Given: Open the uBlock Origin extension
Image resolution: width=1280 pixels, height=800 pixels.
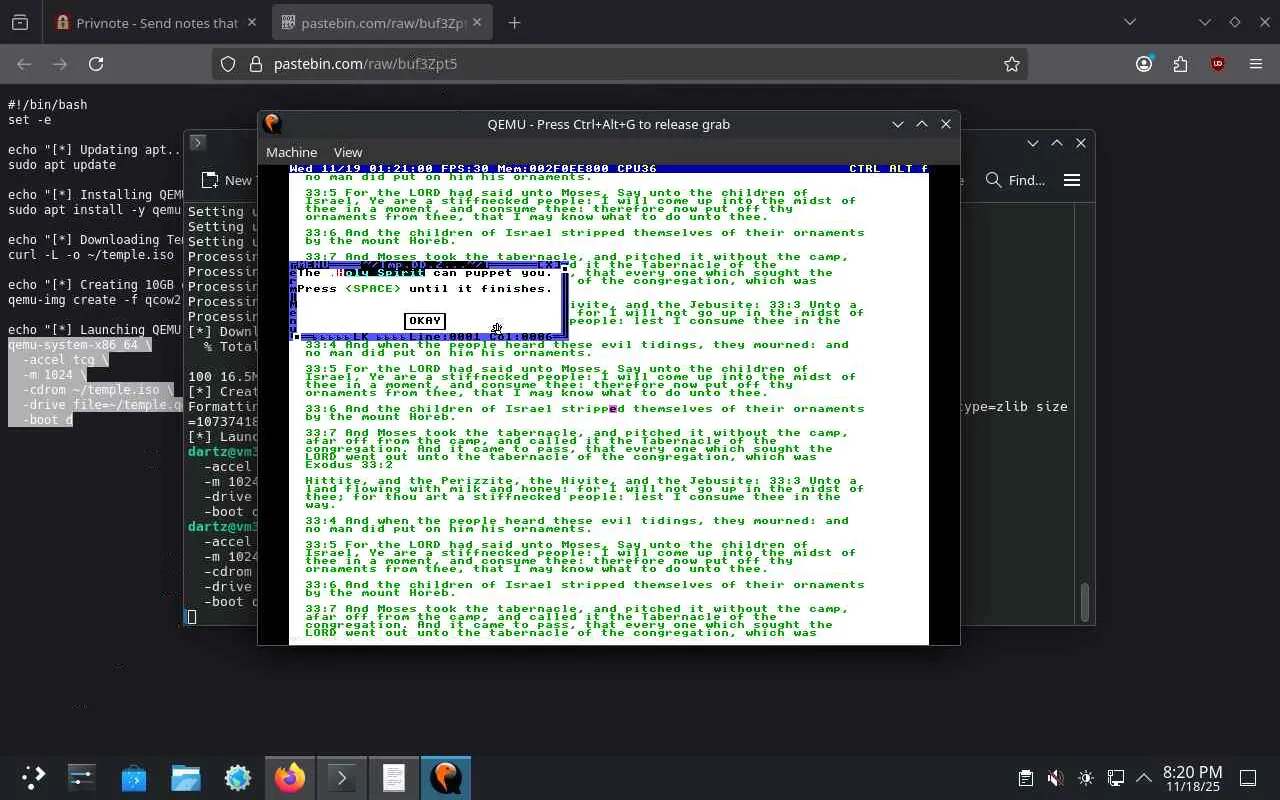Looking at the screenshot, I should [x=1217, y=64].
